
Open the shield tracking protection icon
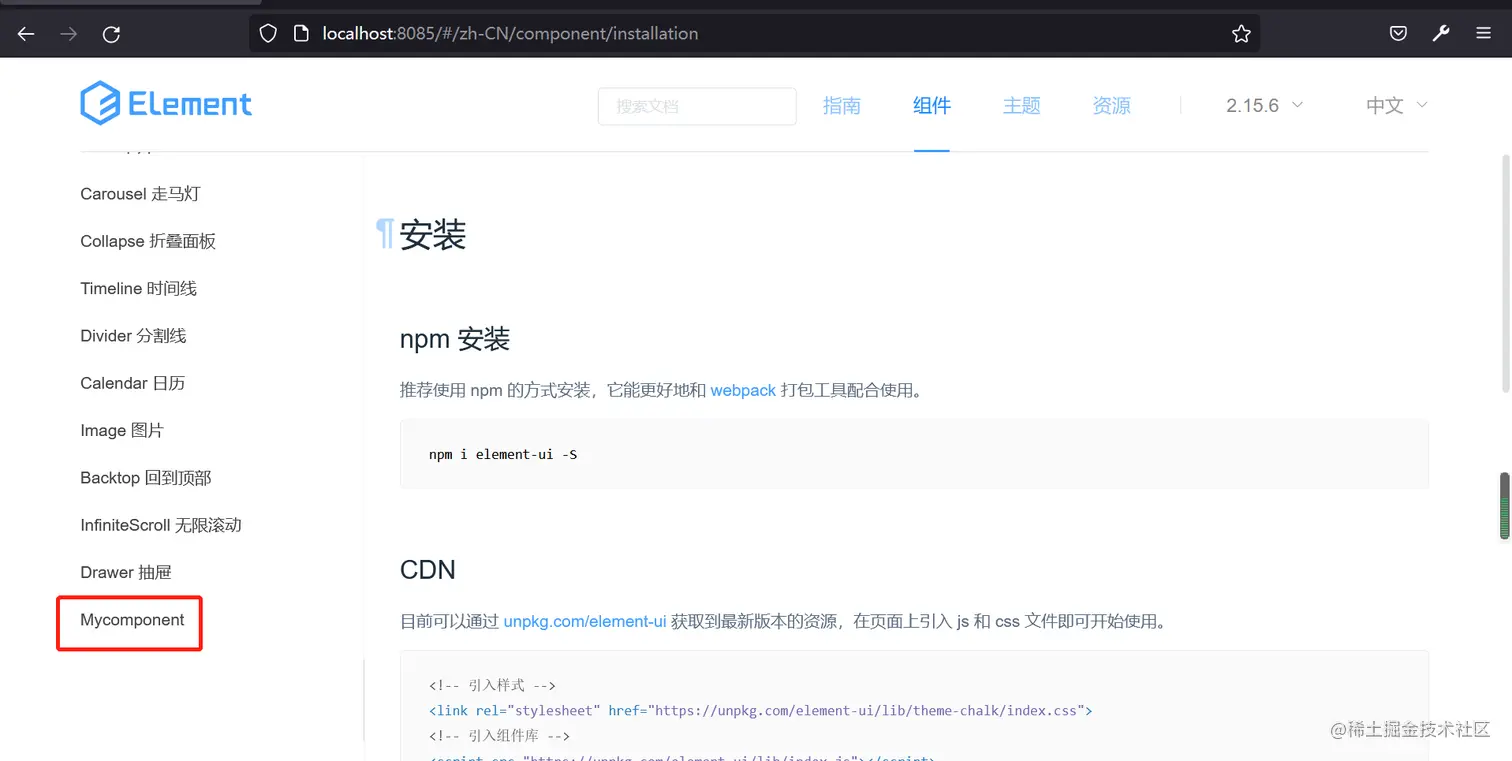click(x=268, y=34)
